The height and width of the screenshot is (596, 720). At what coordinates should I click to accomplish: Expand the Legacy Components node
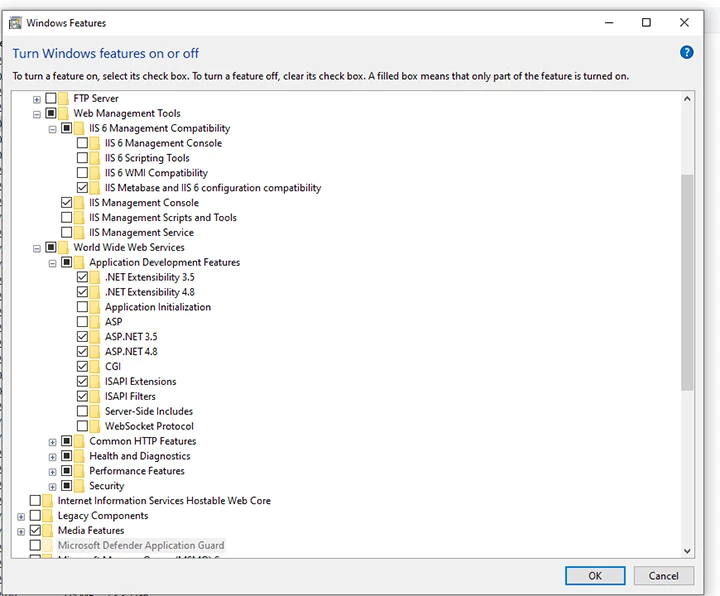[x=21, y=517]
